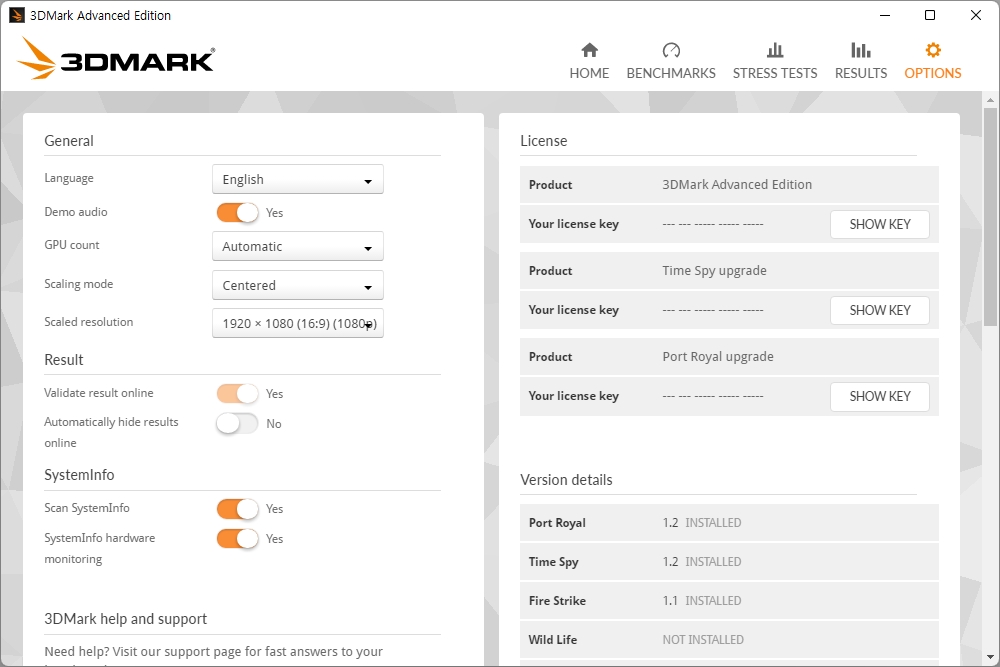
Task: Click the vertical scrollbar thumb
Action: pyautogui.click(x=990, y=217)
